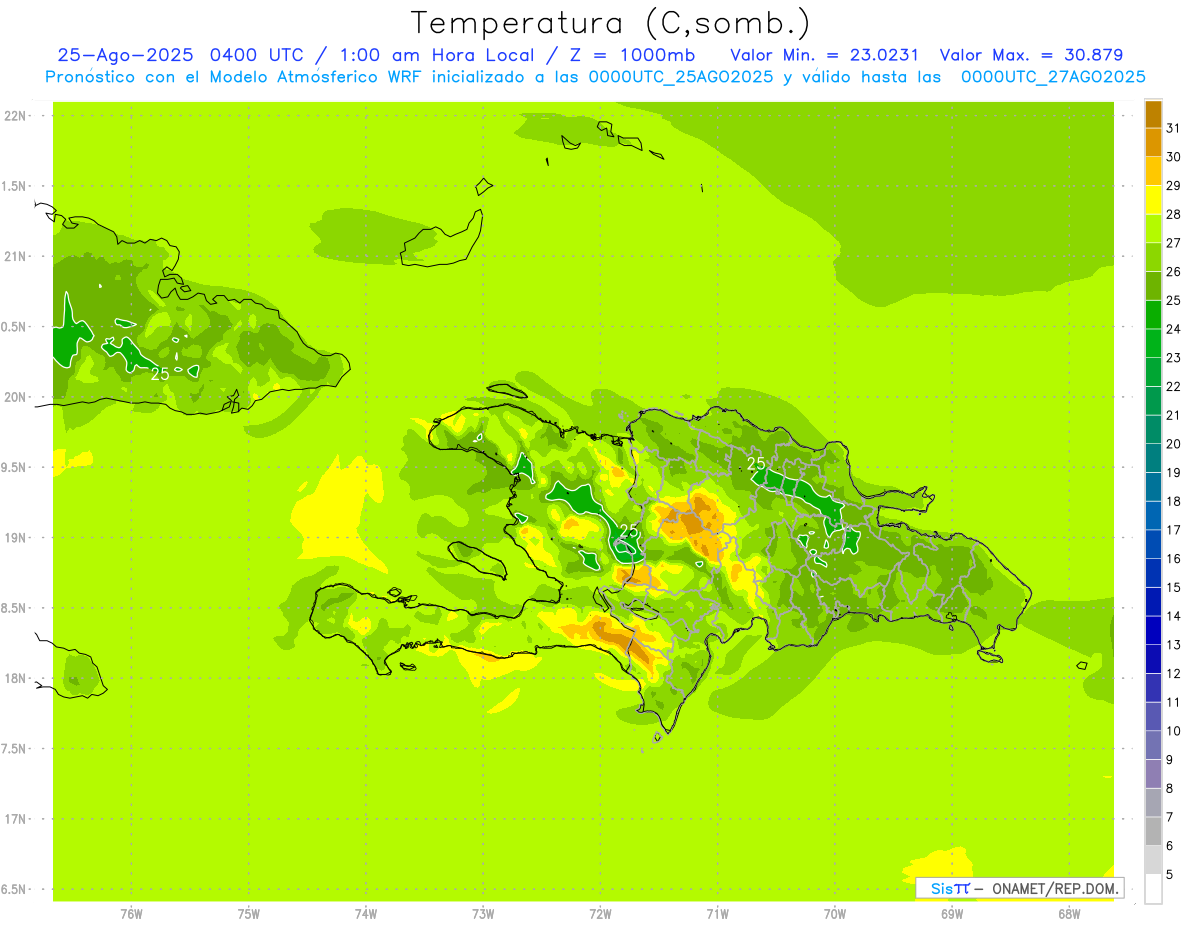
Task: Click the legend value "27"
Action: 1173,243
